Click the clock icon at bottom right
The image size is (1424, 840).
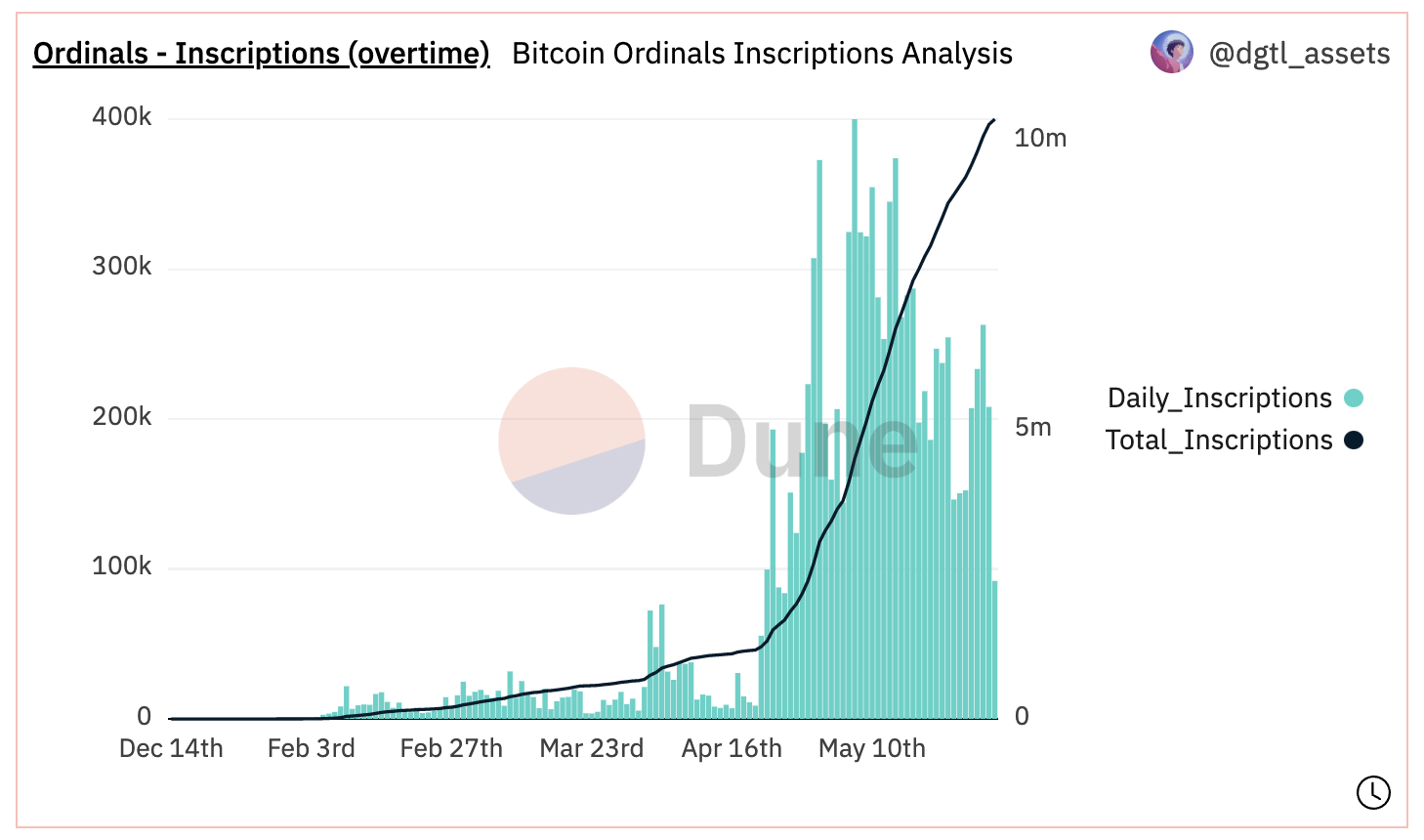pyautogui.click(x=1373, y=791)
